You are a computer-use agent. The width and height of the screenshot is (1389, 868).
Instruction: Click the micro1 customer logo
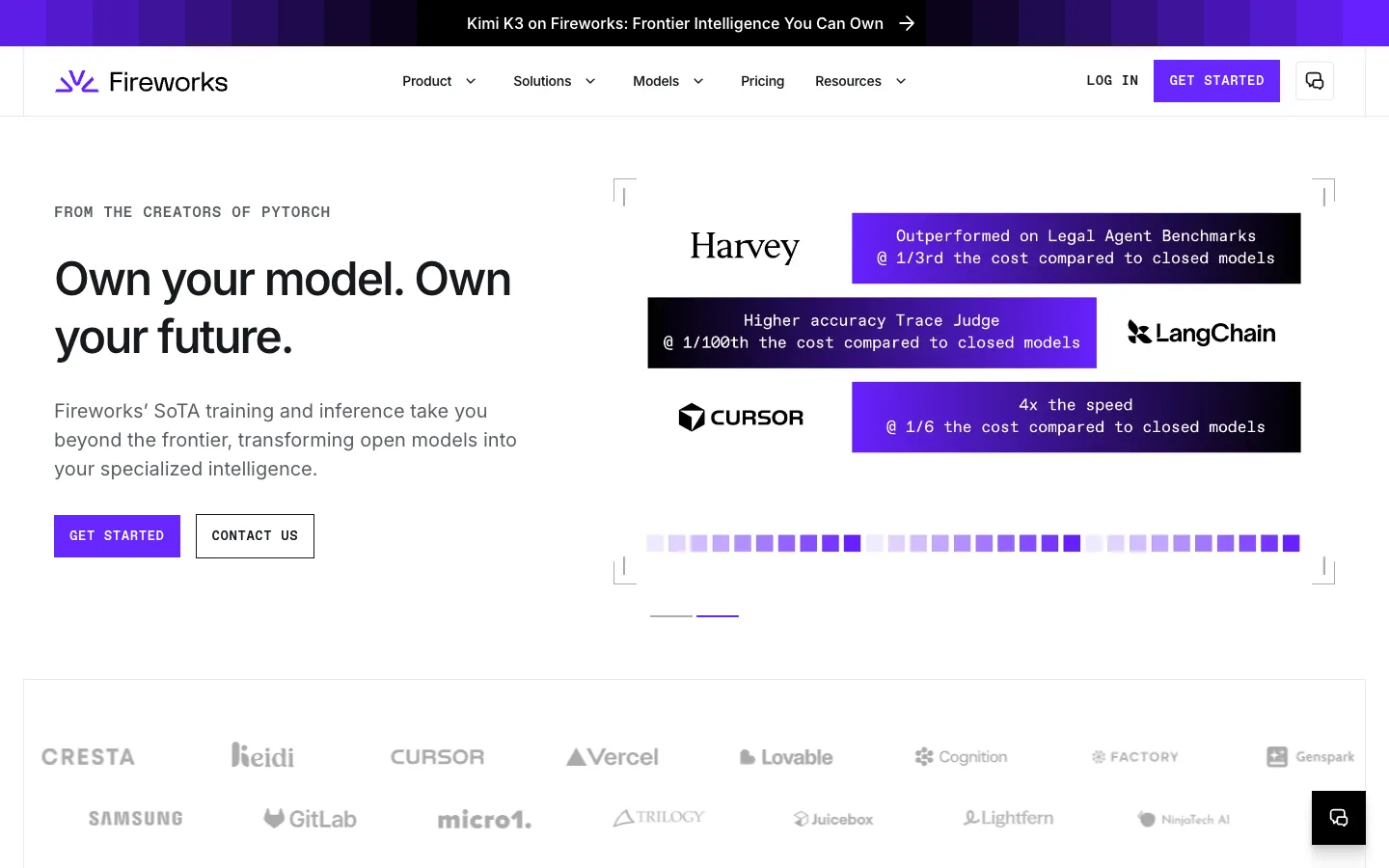pyautogui.click(x=484, y=820)
